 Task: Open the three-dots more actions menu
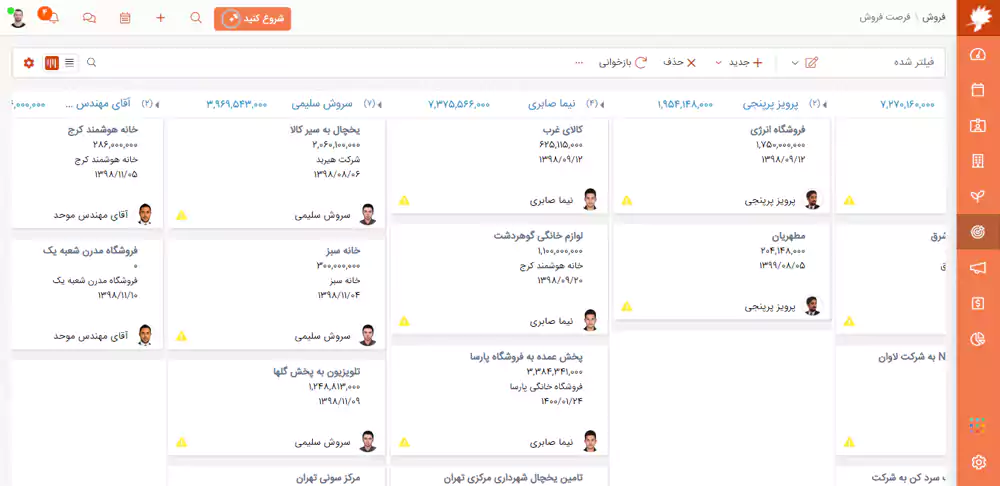[x=579, y=63]
